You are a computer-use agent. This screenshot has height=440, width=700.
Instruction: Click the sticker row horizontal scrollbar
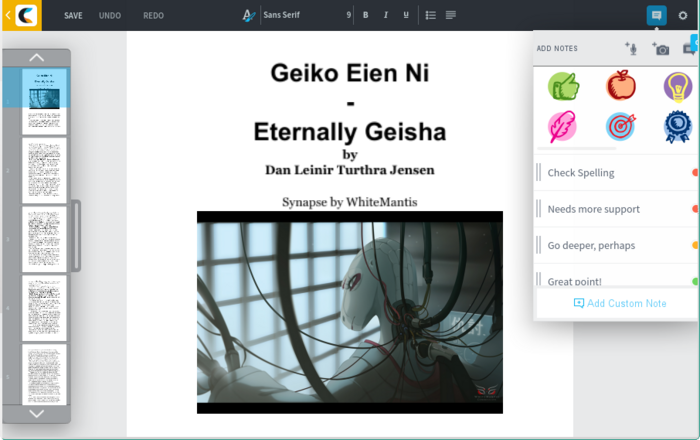pos(577,148)
